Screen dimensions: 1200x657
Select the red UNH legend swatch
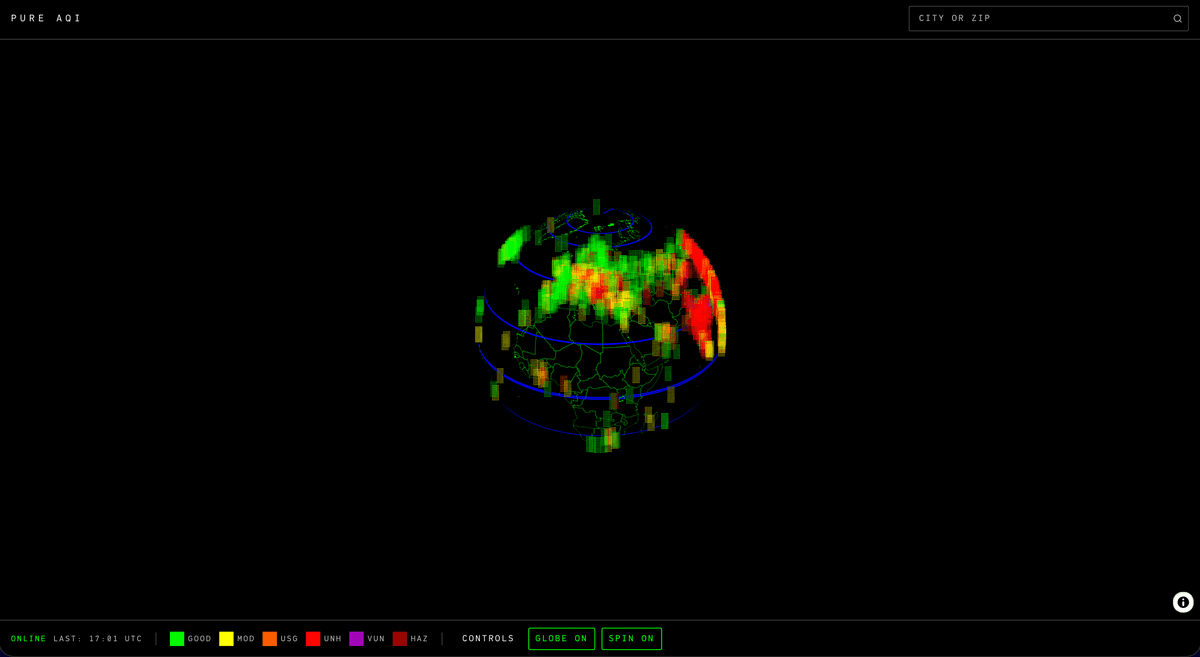313,639
